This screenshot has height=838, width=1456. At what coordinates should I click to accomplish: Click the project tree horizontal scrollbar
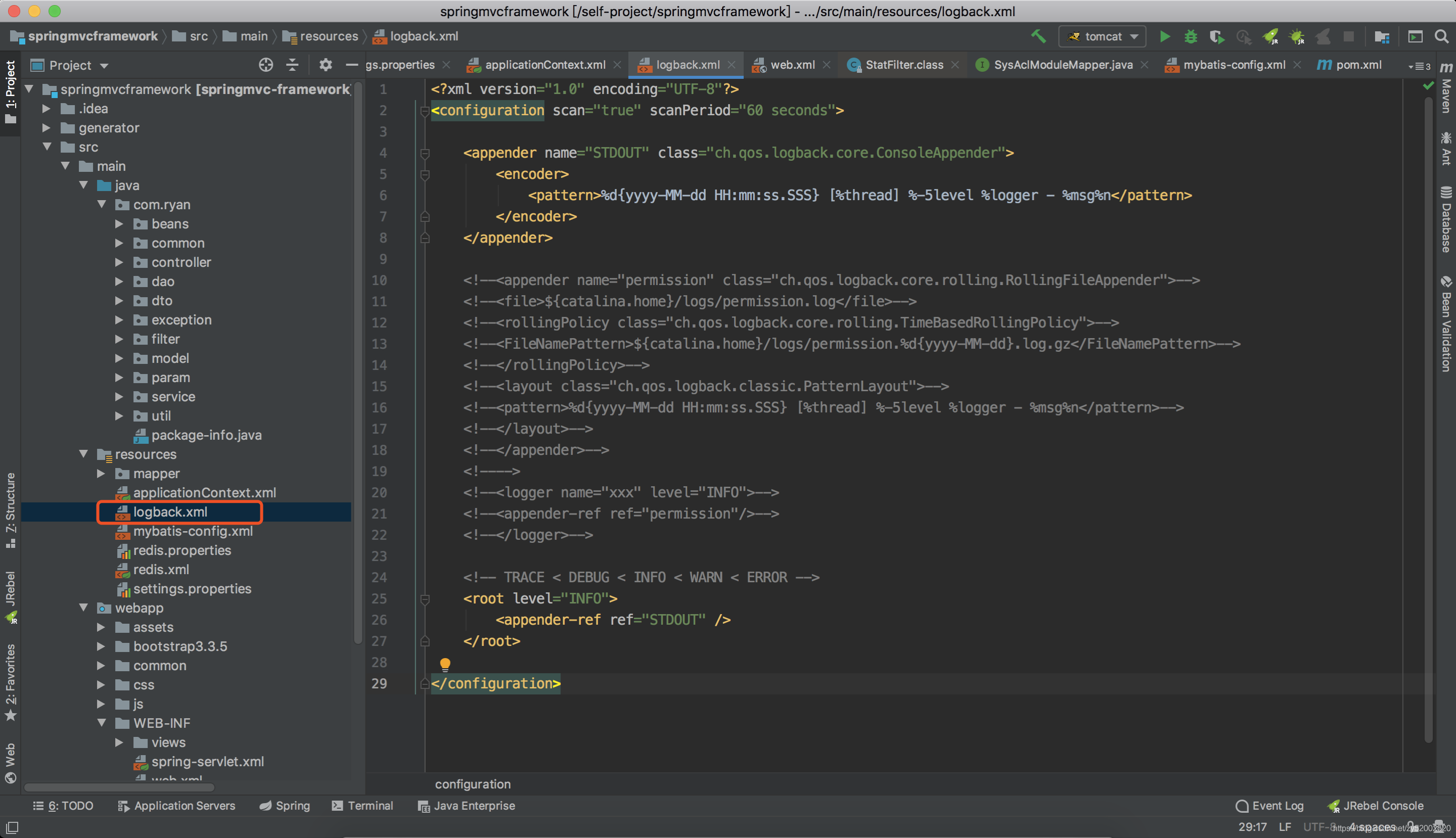point(120,787)
